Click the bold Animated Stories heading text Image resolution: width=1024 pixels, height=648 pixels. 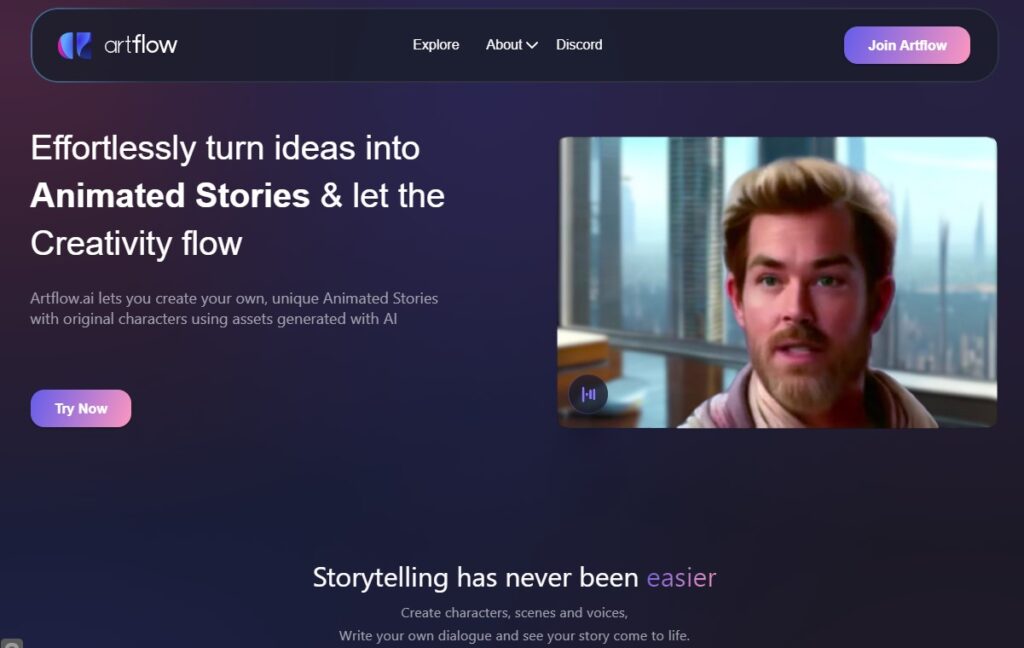point(170,195)
